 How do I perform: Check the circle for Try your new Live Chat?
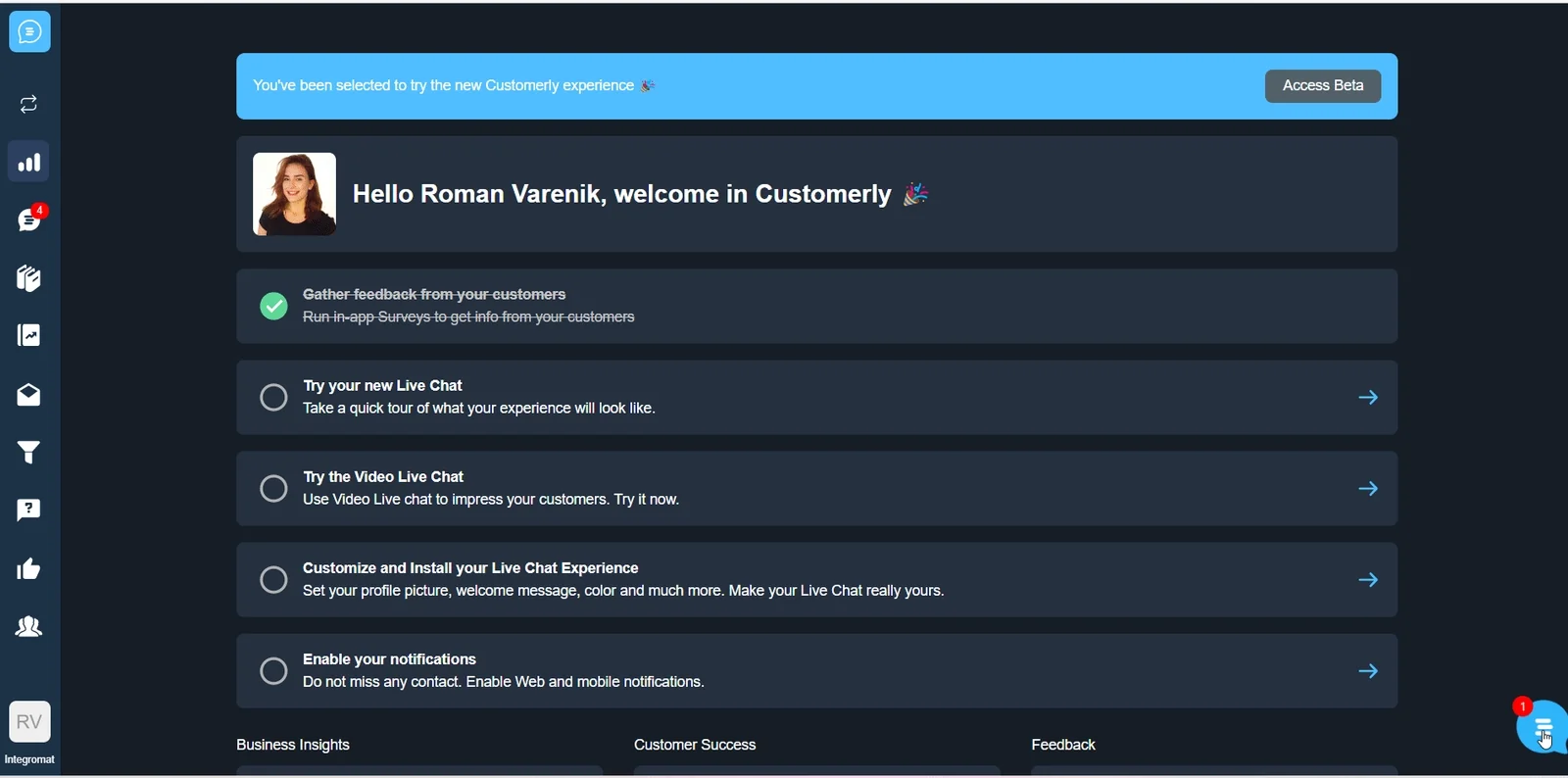[273, 397]
